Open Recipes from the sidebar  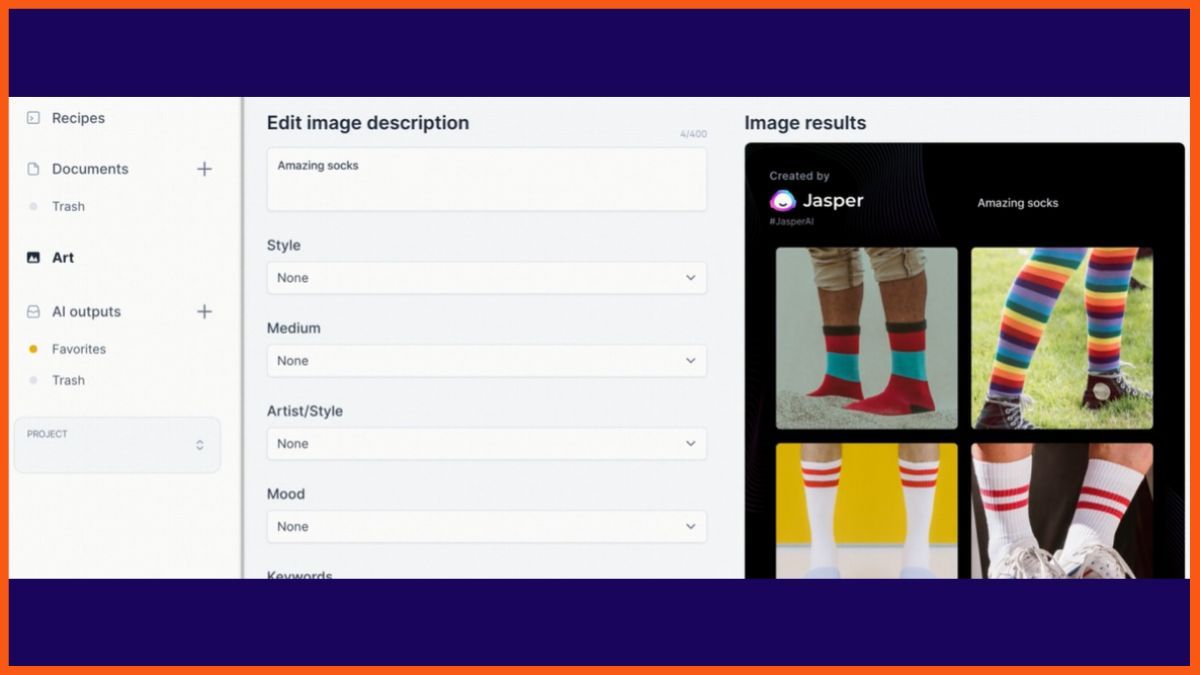pos(78,118)
